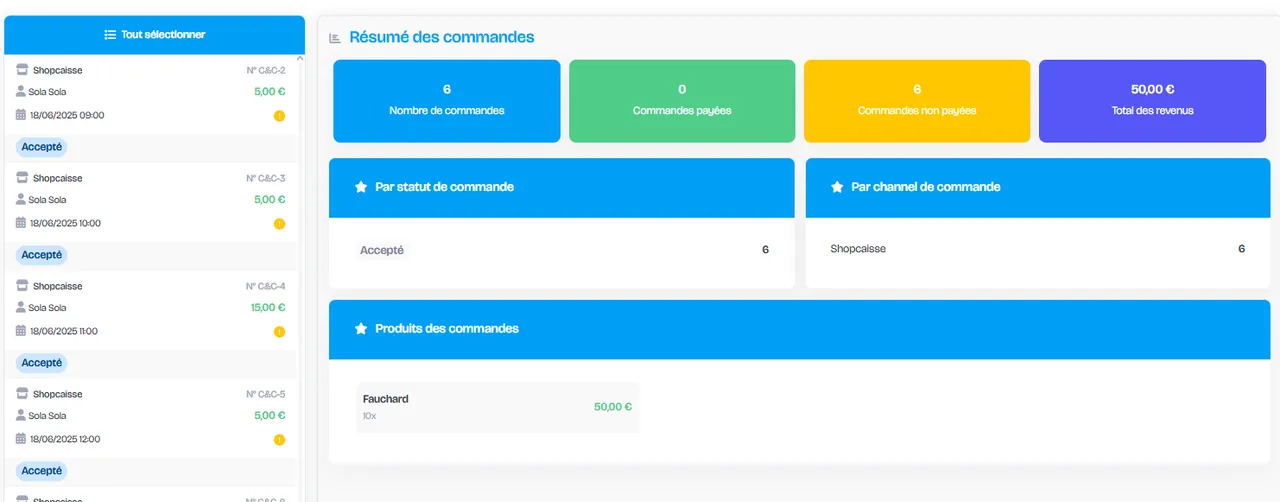Click the star icon in Par statut de commande
This screenshot has width=1280, height=502.
[361, 187]
